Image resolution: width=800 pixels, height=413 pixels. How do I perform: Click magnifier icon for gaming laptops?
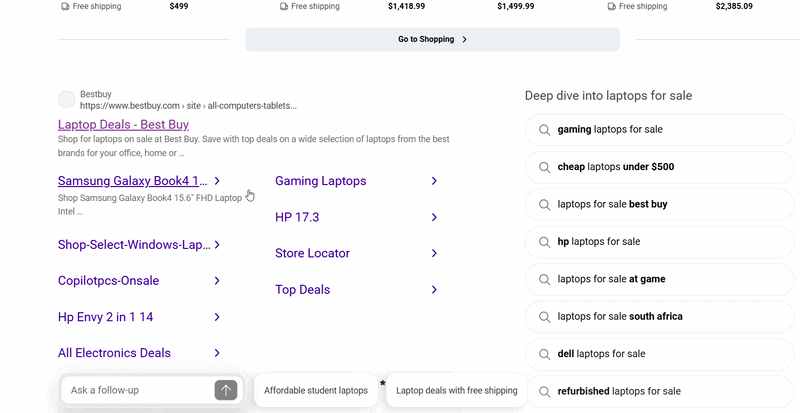click(544, 130)
